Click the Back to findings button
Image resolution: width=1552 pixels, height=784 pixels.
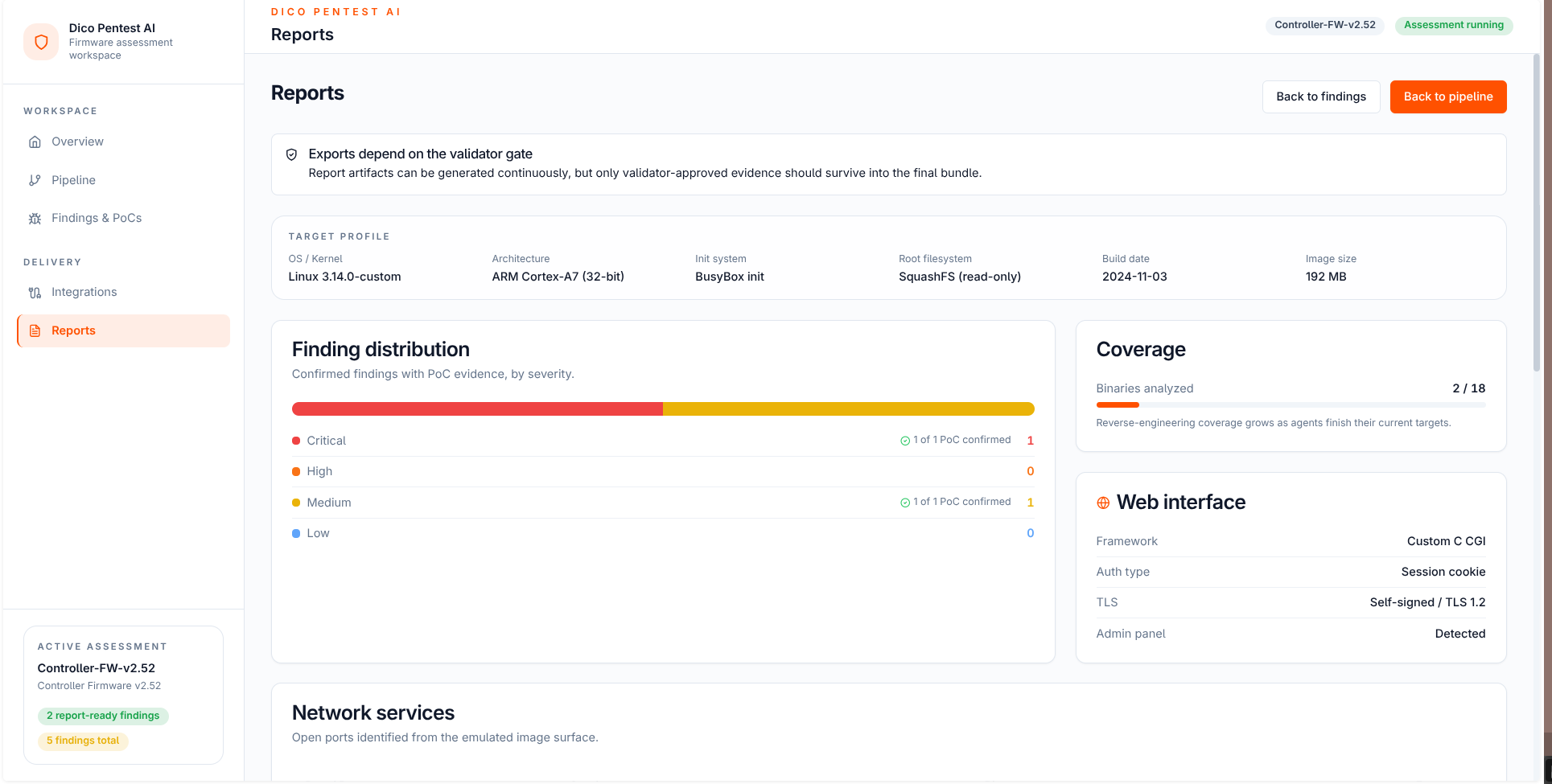click(1321, 96)
